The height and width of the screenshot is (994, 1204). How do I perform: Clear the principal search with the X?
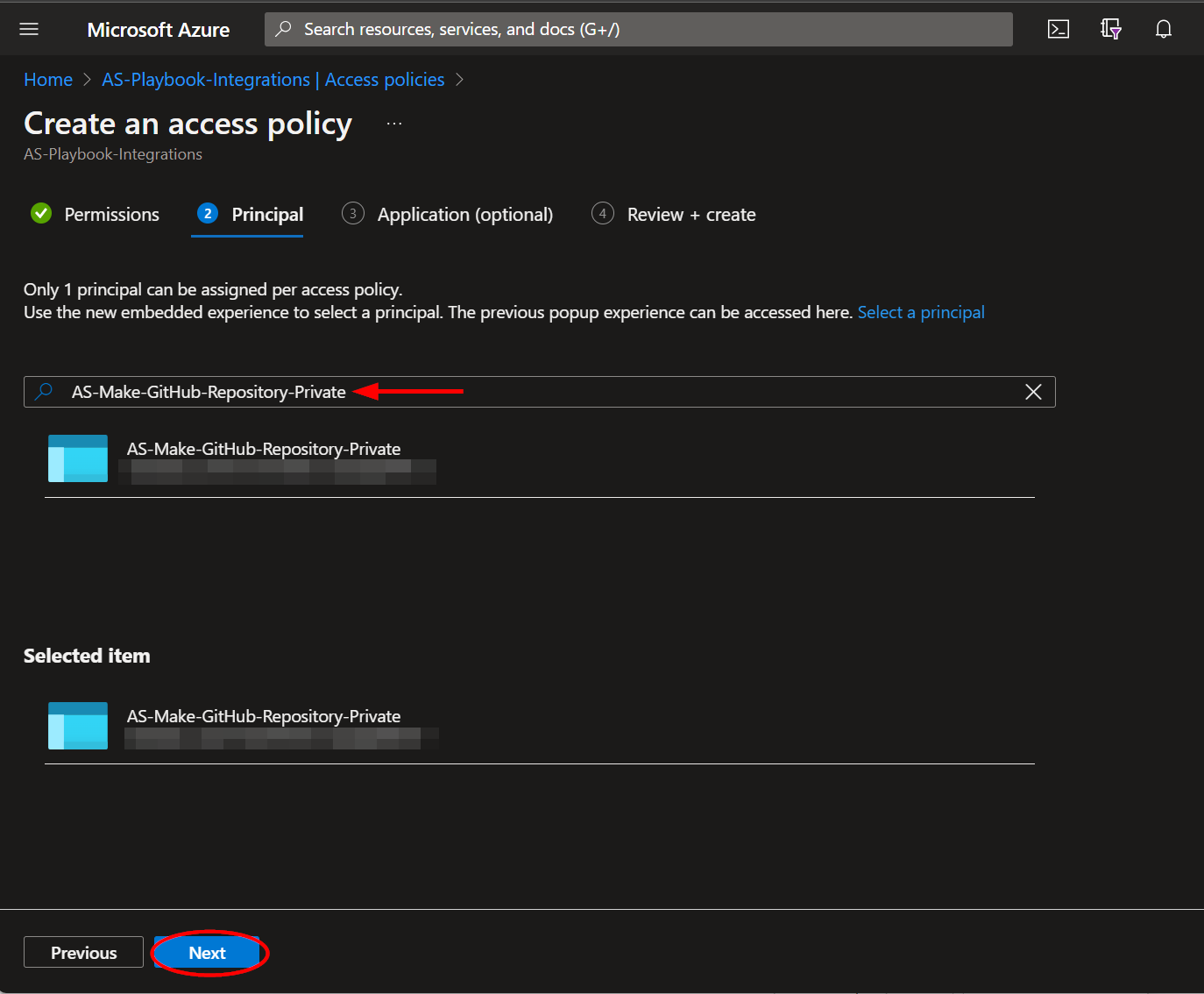pos(1033,392)
